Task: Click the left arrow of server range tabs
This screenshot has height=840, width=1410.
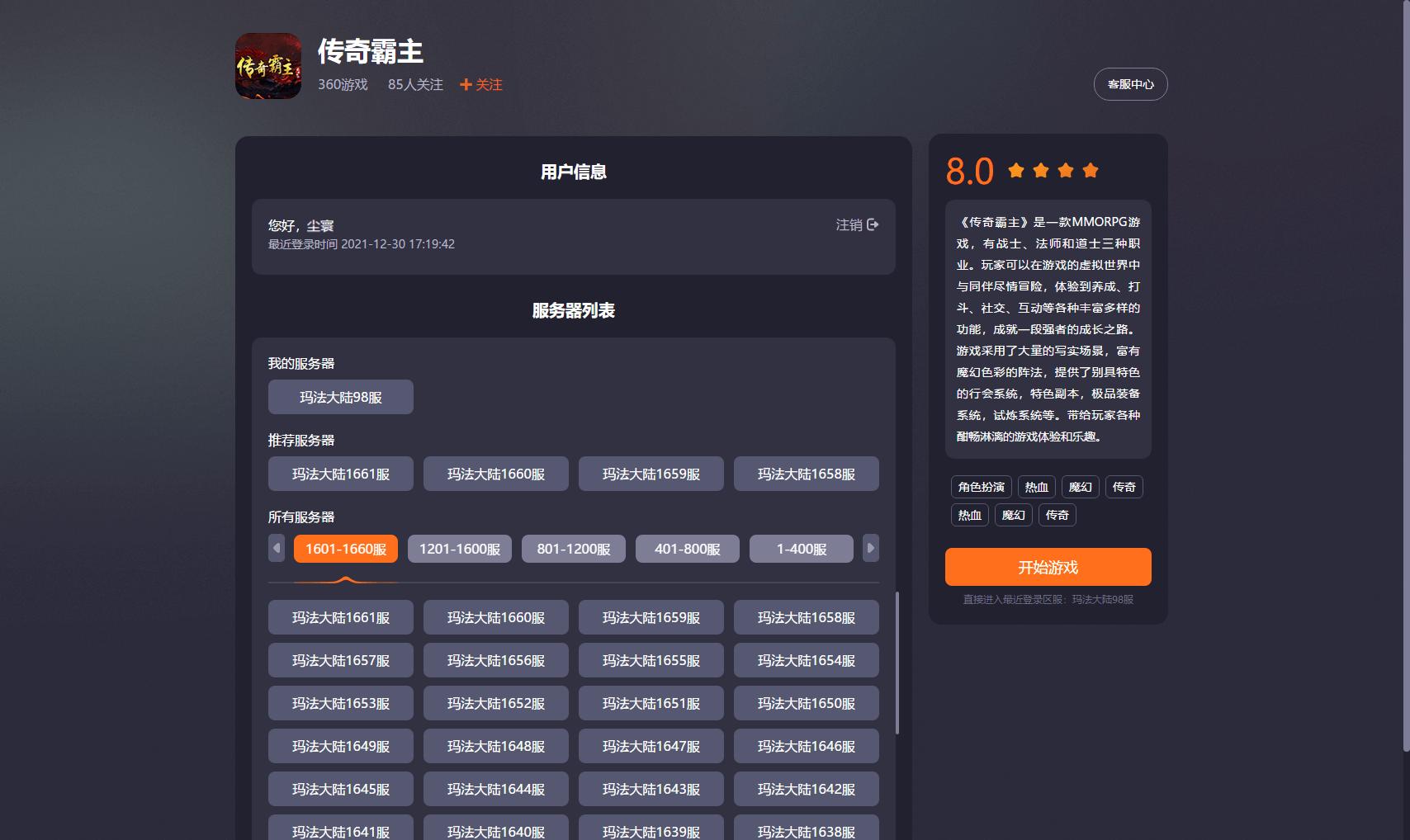Action: (277, 548)
